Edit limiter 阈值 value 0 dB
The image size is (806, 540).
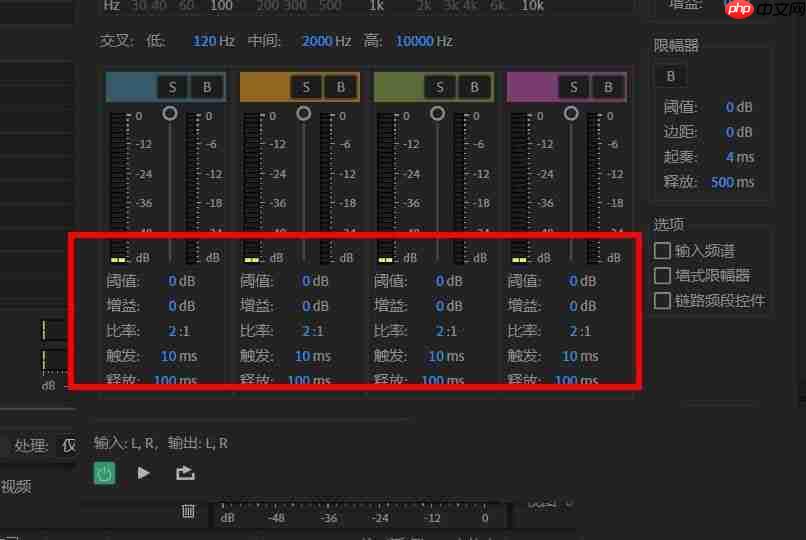739,107
